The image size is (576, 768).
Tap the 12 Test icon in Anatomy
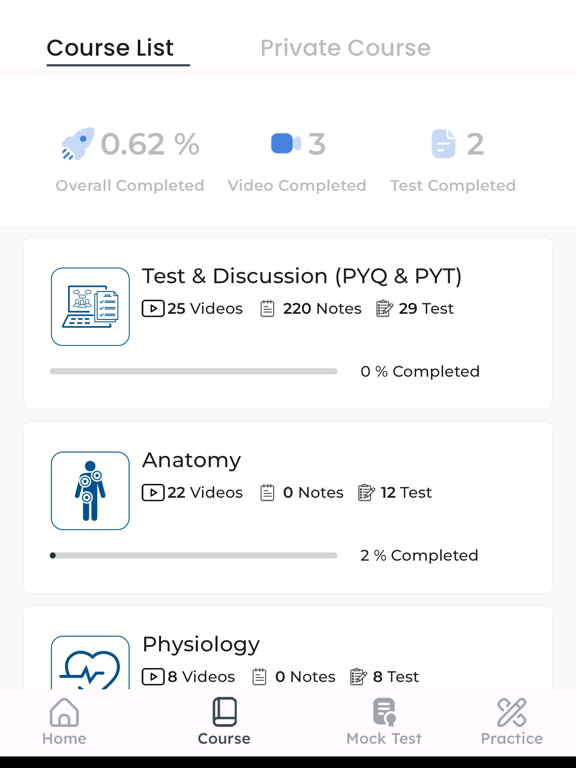[366, 492]
